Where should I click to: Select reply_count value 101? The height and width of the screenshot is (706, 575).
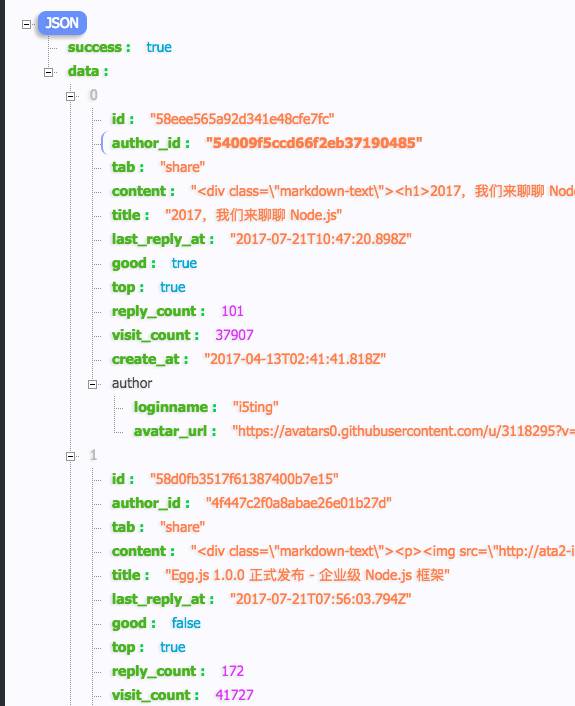[232, 311]
